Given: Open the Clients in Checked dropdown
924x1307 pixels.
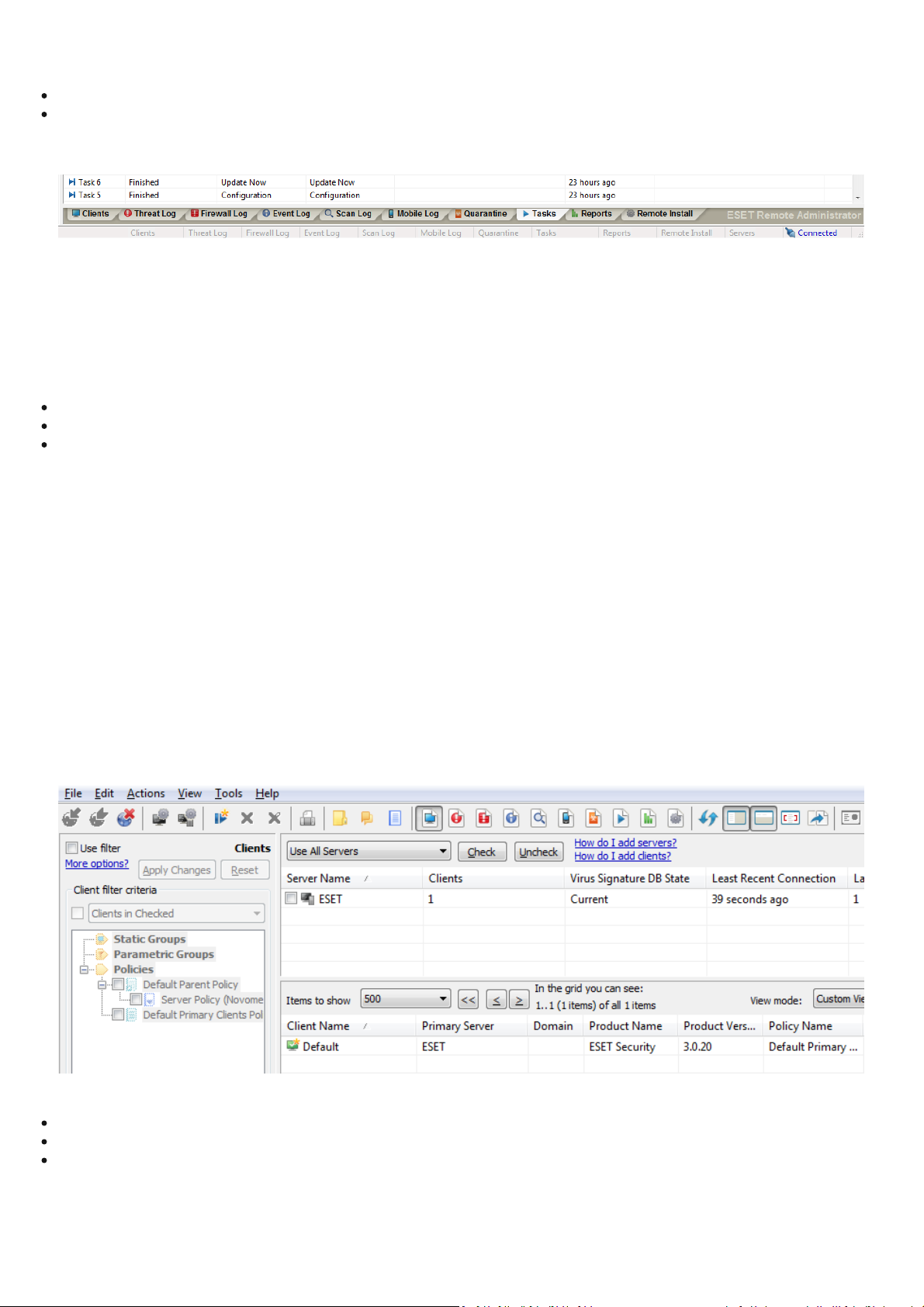Looking at the screenshot, I should [x=177, y=913].
